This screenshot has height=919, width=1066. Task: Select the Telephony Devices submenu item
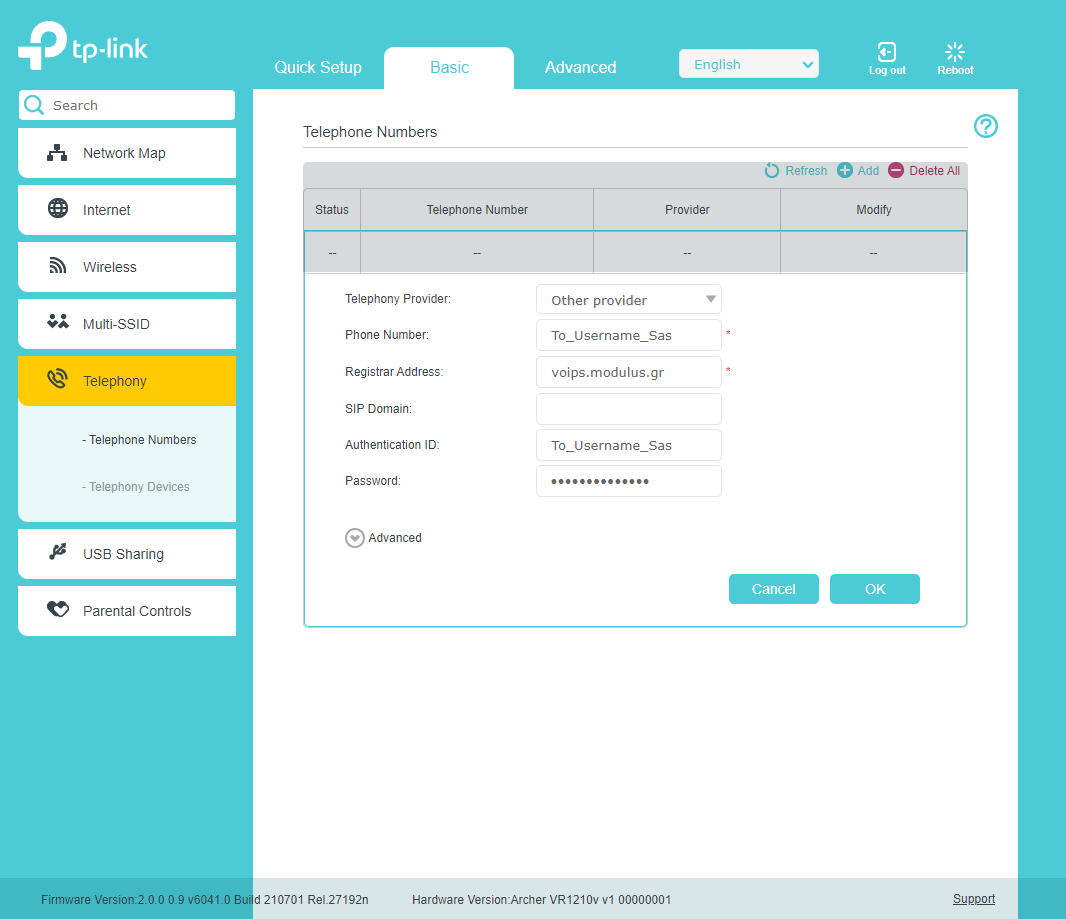(x=136, y=487)
